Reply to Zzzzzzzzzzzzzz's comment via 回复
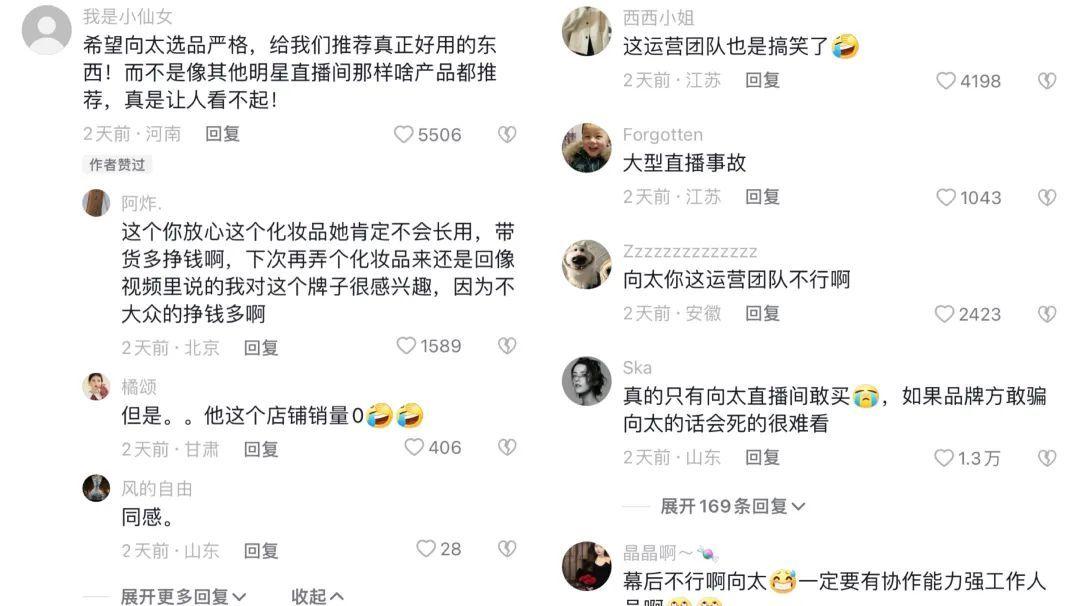Image resolution: width=1080 pixels, height=606 pixels. pos(762,313)
